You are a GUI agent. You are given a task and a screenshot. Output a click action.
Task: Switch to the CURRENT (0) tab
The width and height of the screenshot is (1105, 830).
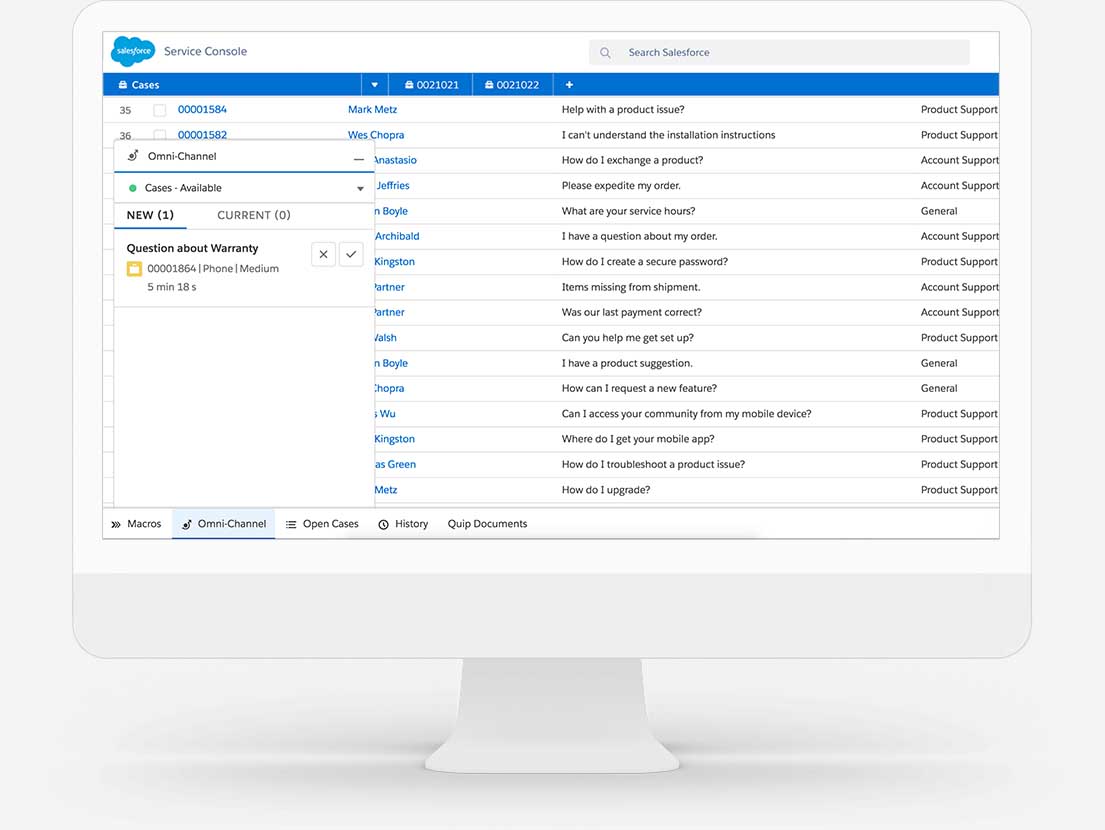pos(253,215)
